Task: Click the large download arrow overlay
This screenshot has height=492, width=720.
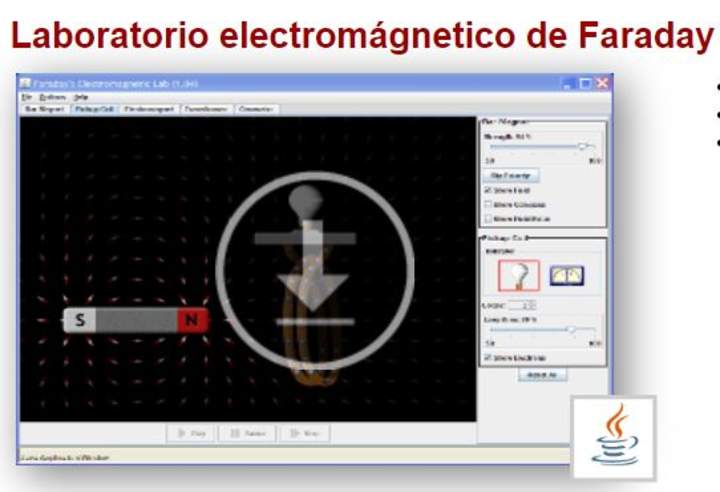Action: pos(314,271)
